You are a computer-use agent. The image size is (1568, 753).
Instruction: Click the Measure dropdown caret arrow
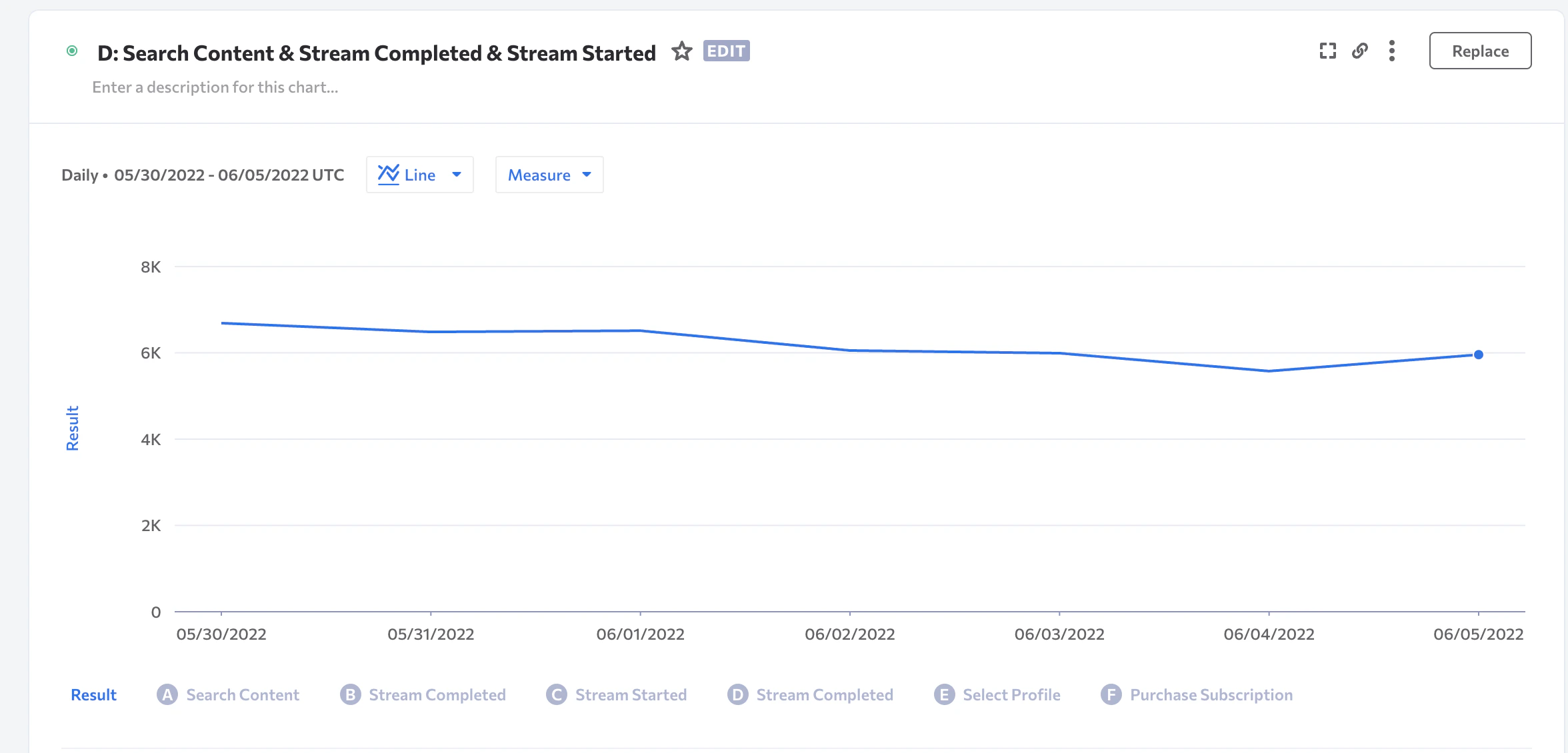587,175
